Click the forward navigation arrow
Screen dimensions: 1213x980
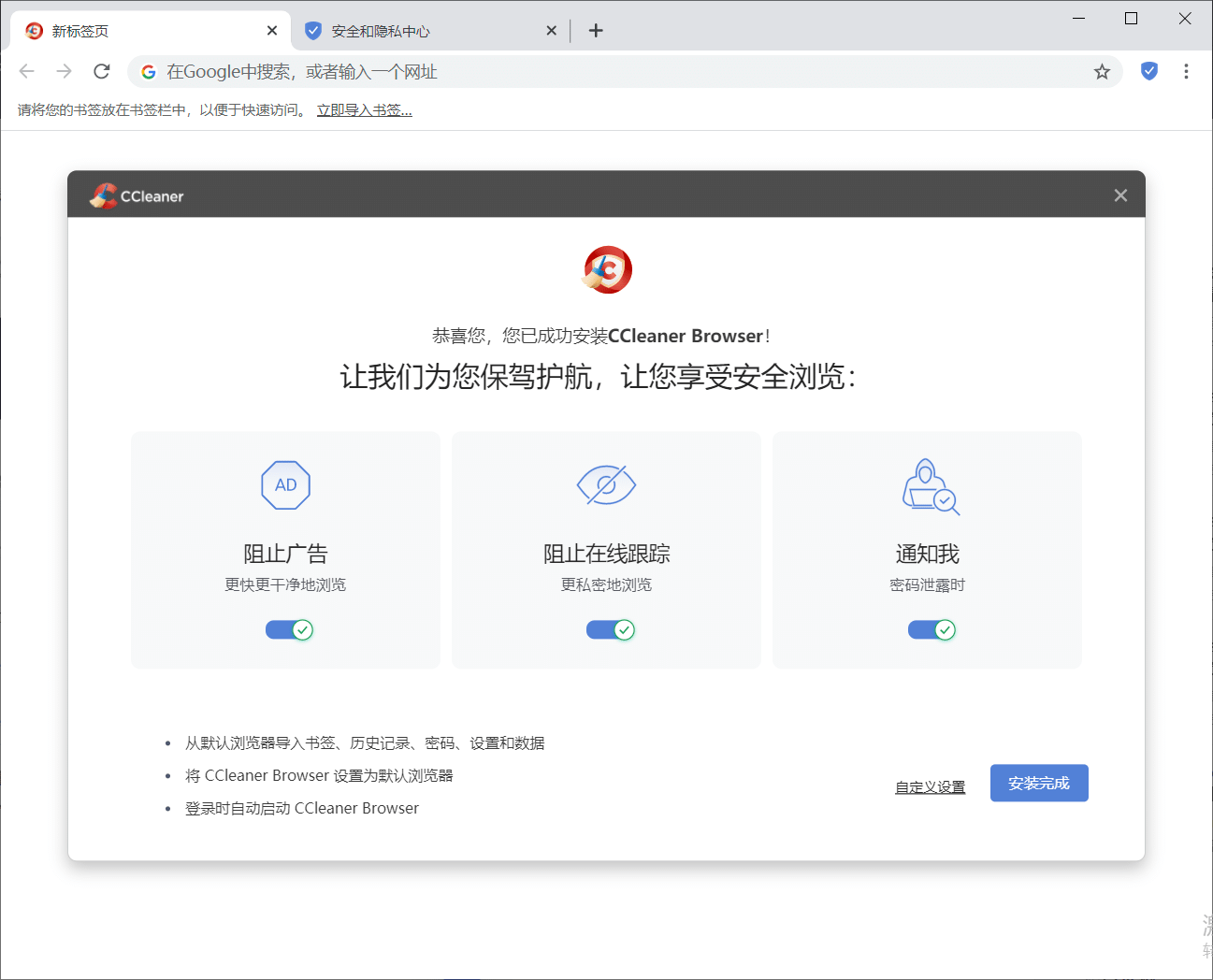pyautogui.click(x=65, y=72)
